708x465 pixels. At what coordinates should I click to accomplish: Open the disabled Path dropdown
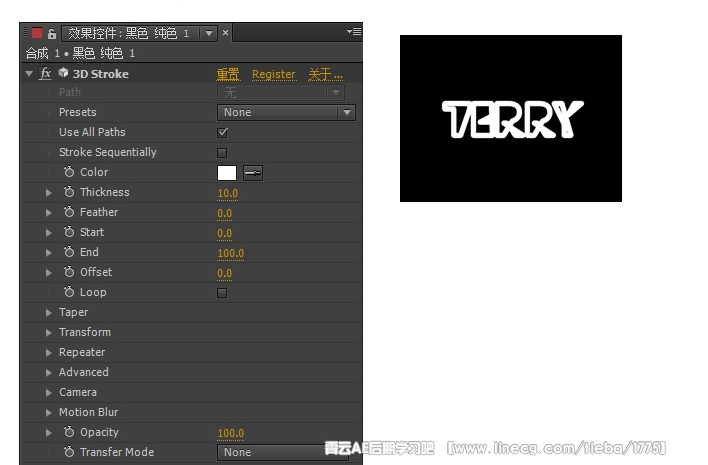pyautogui.click(x=281, y=93)
